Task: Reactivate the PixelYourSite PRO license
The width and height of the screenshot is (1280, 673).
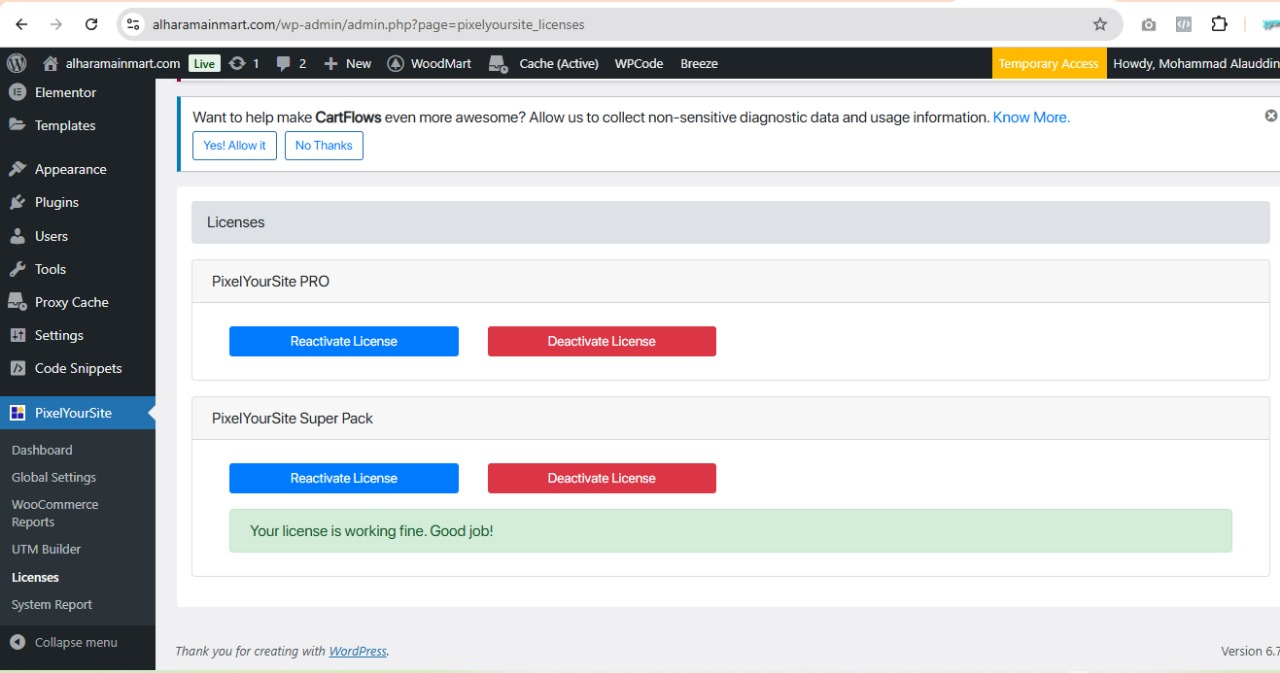Action: click(343, 341)
